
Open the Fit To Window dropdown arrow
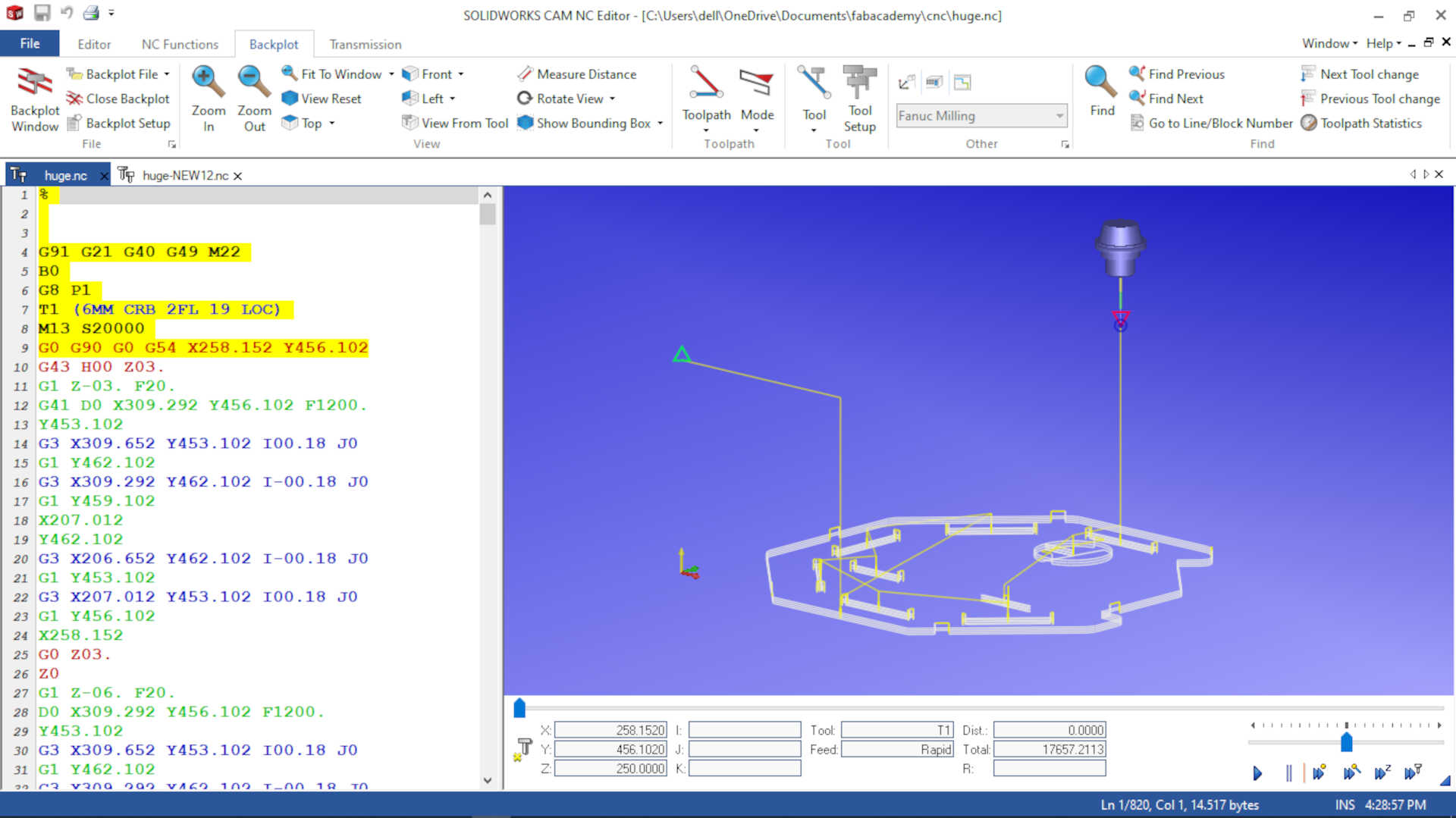pyautogui.click(x=391, y=74)
